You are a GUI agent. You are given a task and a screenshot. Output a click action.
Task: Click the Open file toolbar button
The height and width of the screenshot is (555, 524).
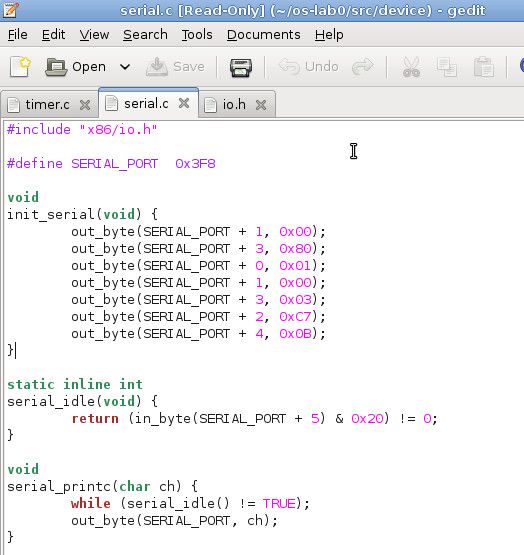76,67
